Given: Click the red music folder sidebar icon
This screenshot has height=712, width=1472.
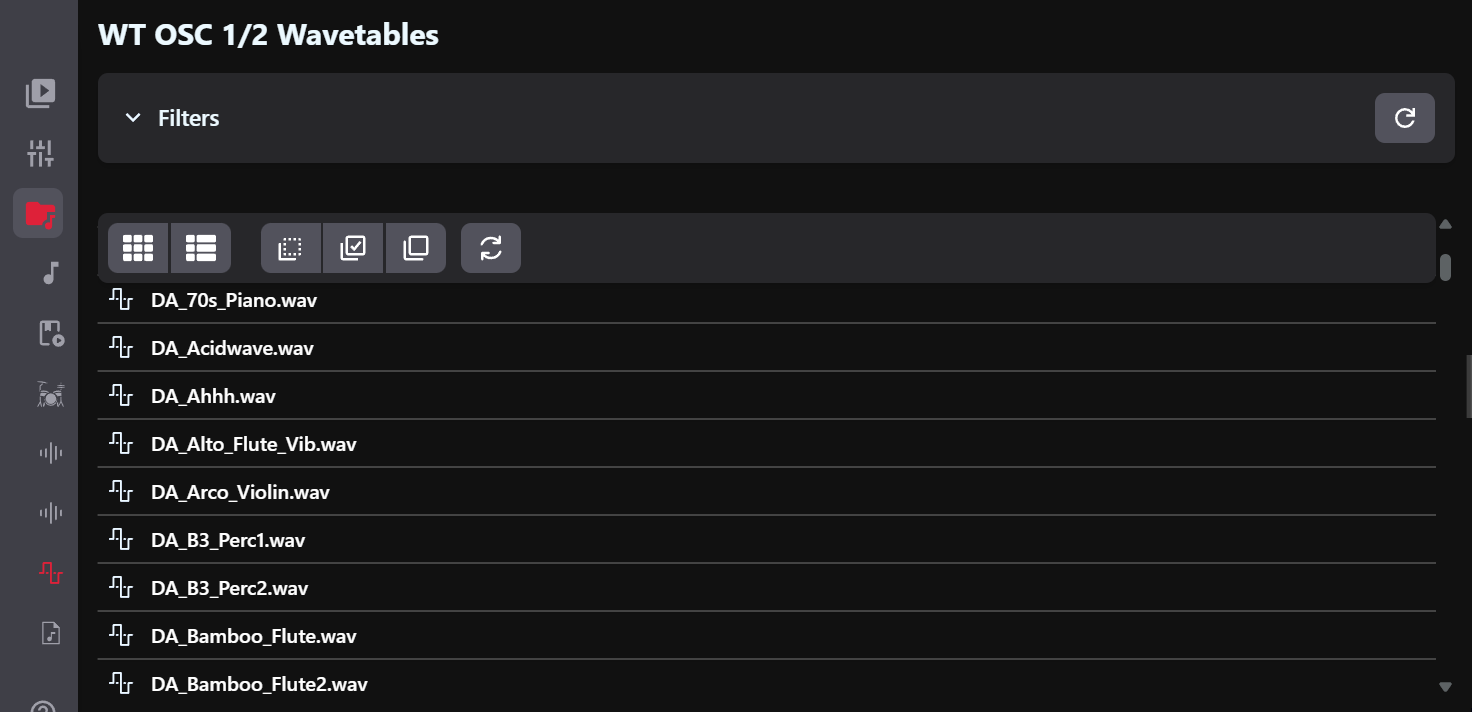Looking at the screenshot, I should point(39,213).
